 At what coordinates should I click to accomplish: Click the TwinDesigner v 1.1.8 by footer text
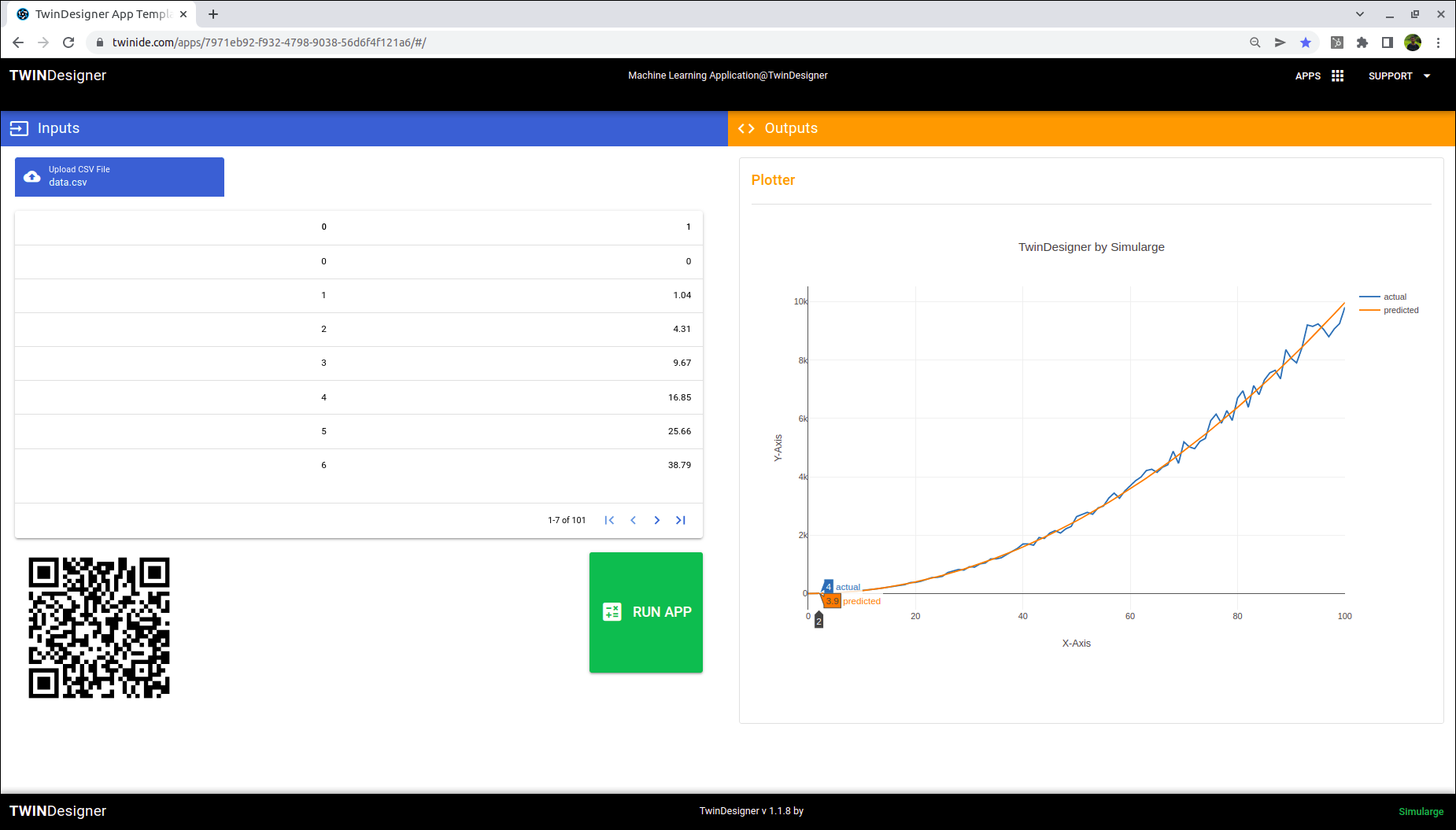(752, 811)
